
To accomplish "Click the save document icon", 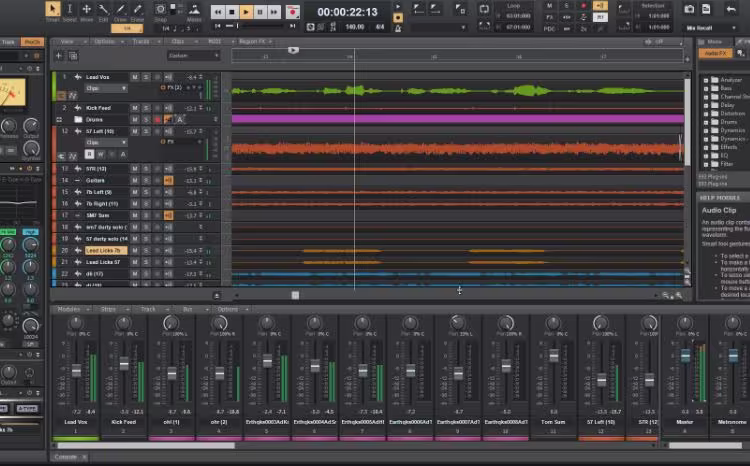I will (x=706, y=9).
